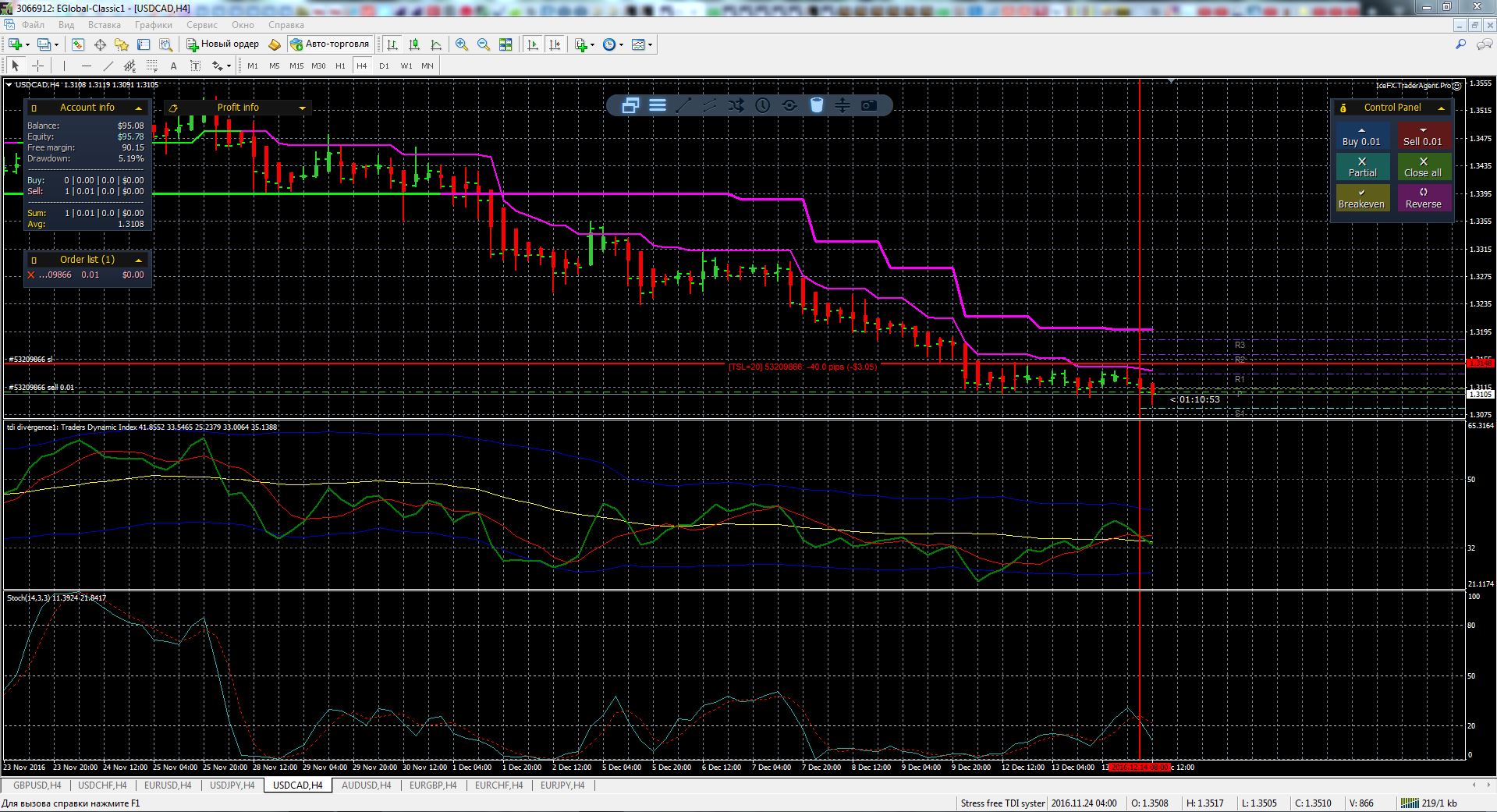Viewport: 1497px width, 812px height.
Task: Click the list lines icon in the floating toolbar
Action: pos(658,105)
